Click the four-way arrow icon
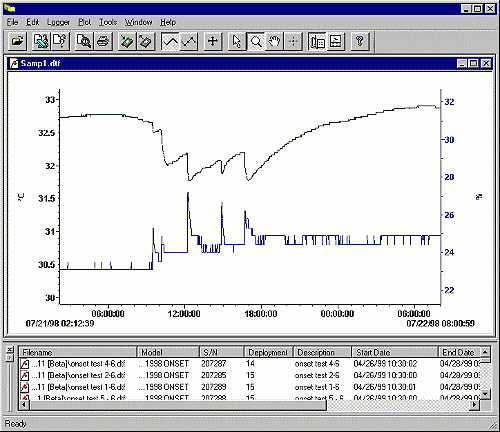Image resolution: width=500 pixels, height=432 pixels. tap(213, 41)
